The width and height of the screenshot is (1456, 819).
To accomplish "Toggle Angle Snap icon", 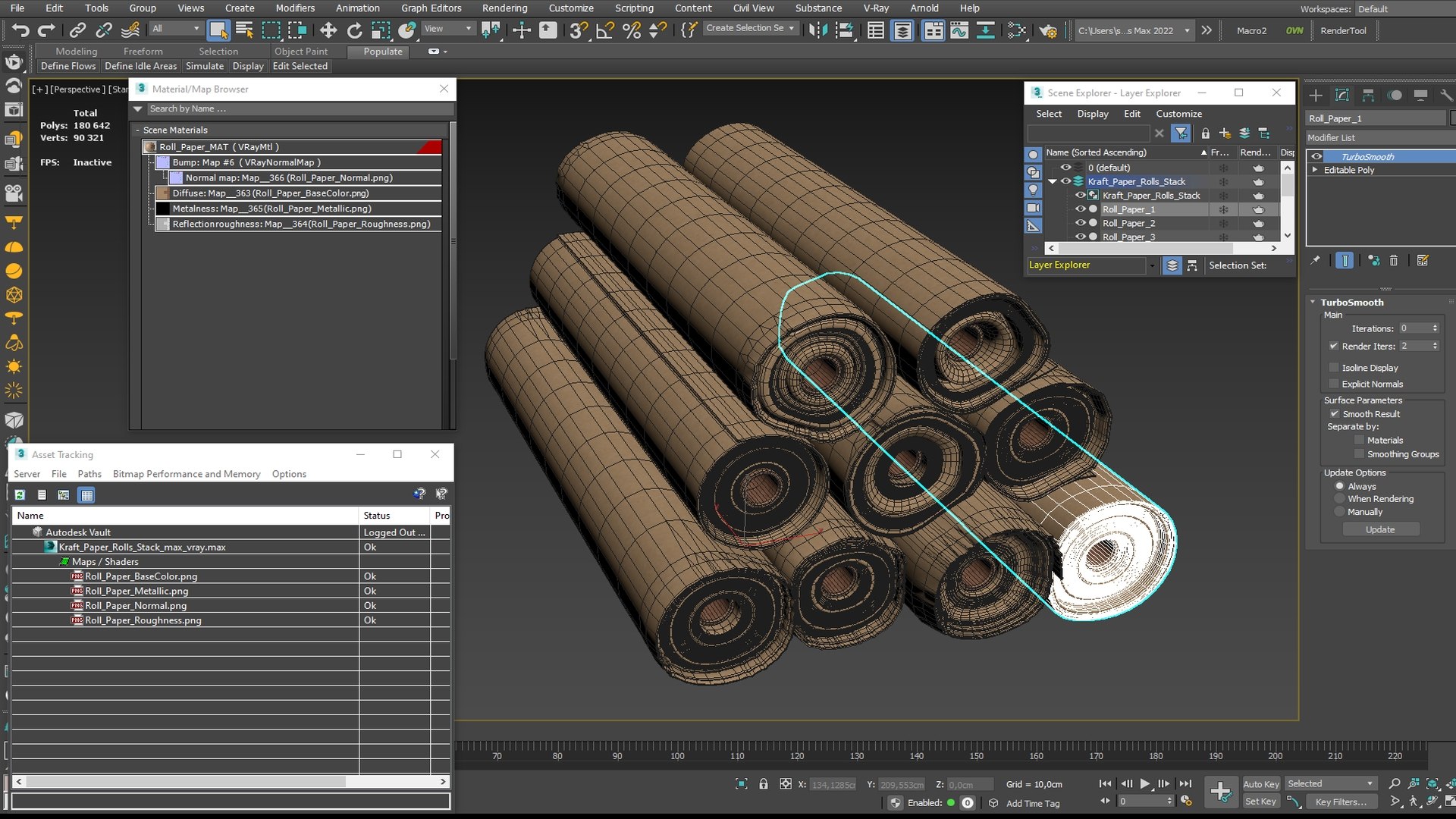I will (x=604, y=30).
